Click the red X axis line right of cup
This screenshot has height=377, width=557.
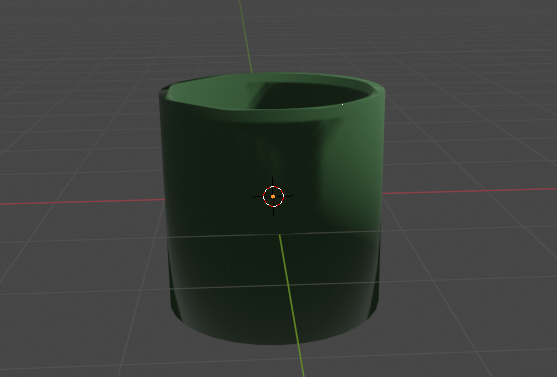point(469,191)
